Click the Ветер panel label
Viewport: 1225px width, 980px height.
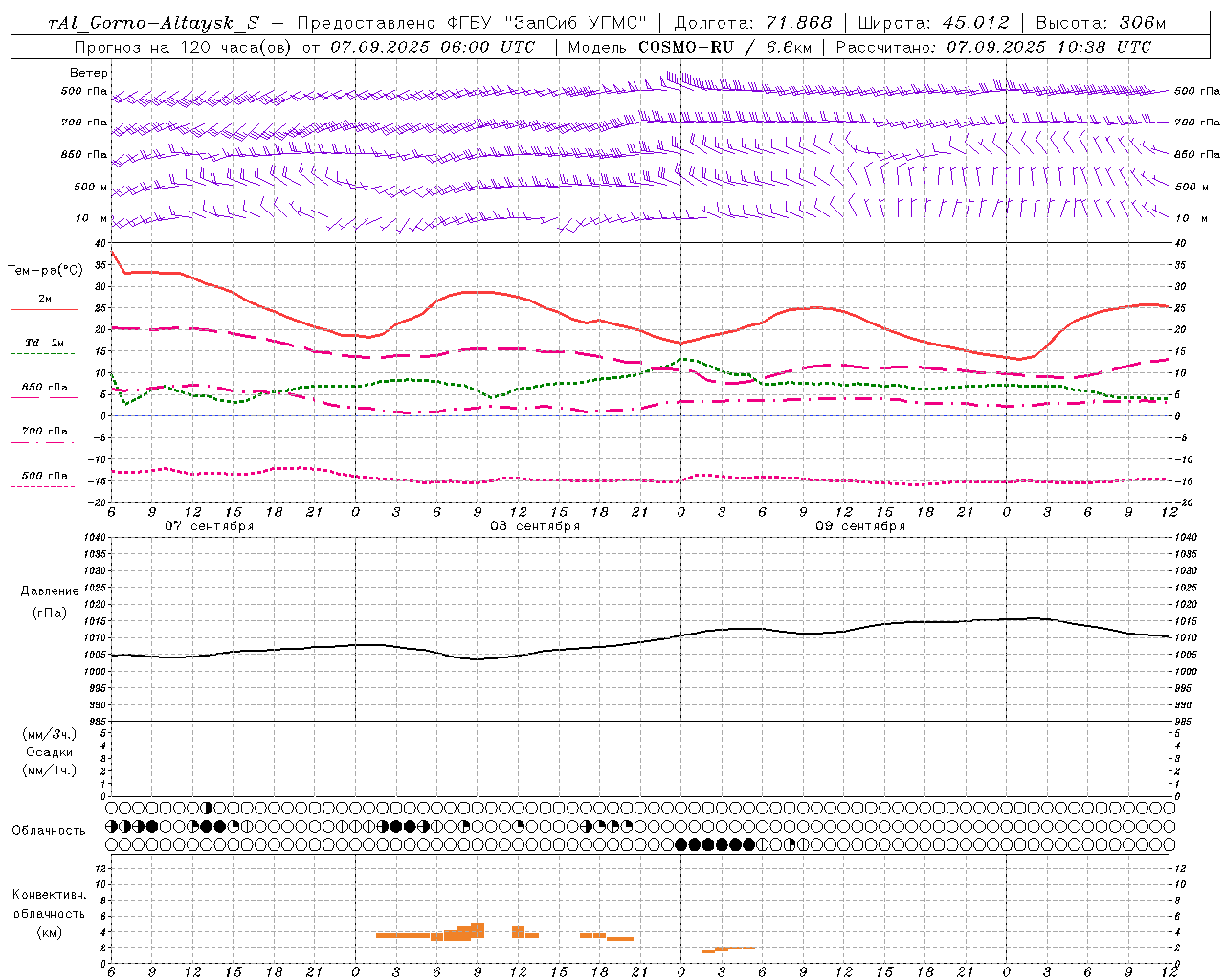[89, 73]
